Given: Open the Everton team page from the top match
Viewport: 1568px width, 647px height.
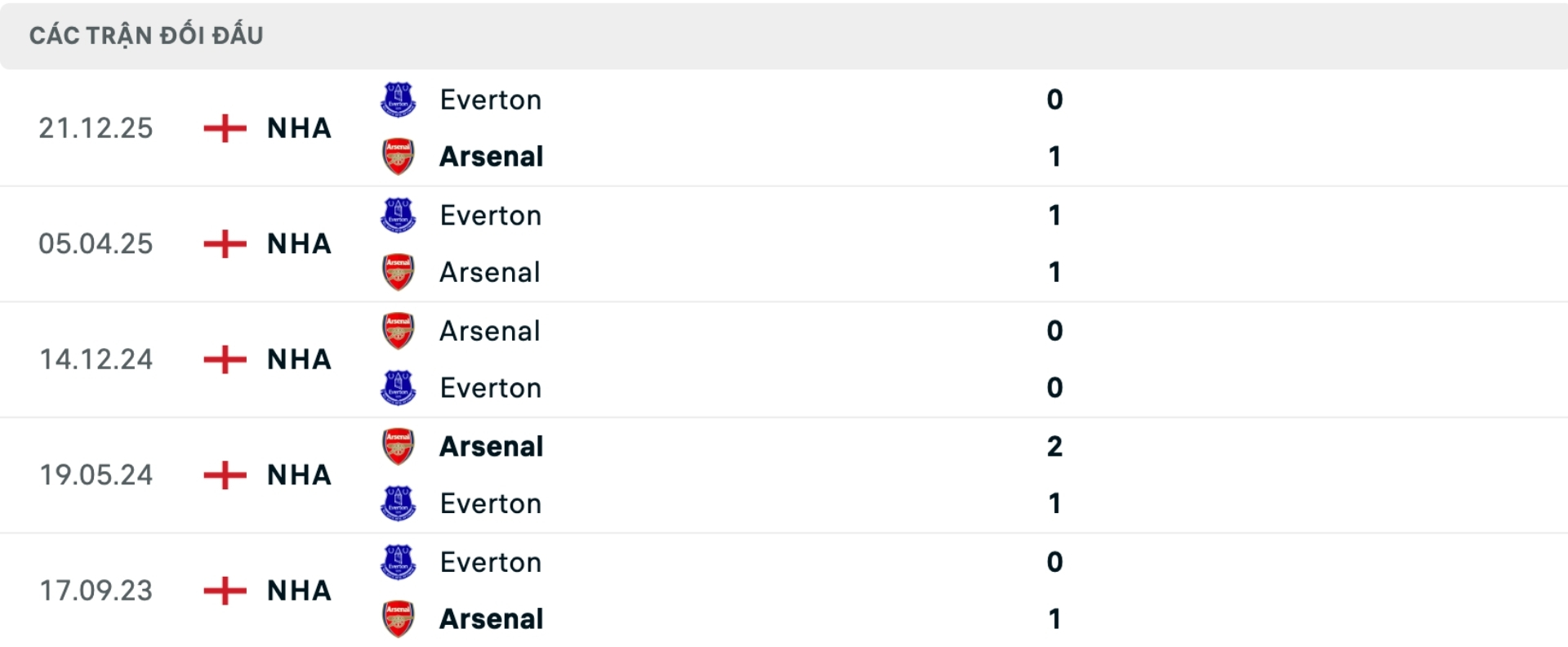Looking at the screenshot, I should 490,99.
